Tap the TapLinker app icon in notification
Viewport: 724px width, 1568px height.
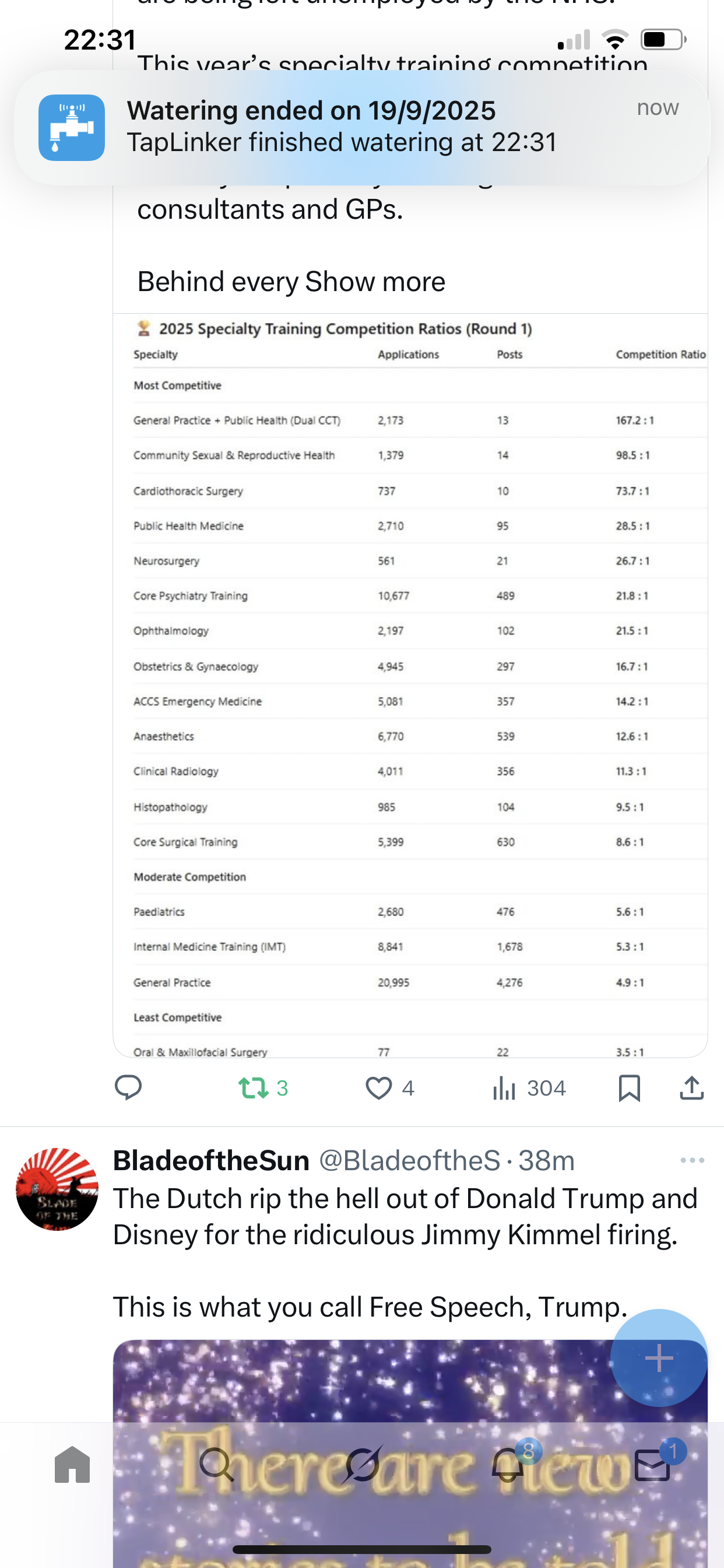[72, 128]
